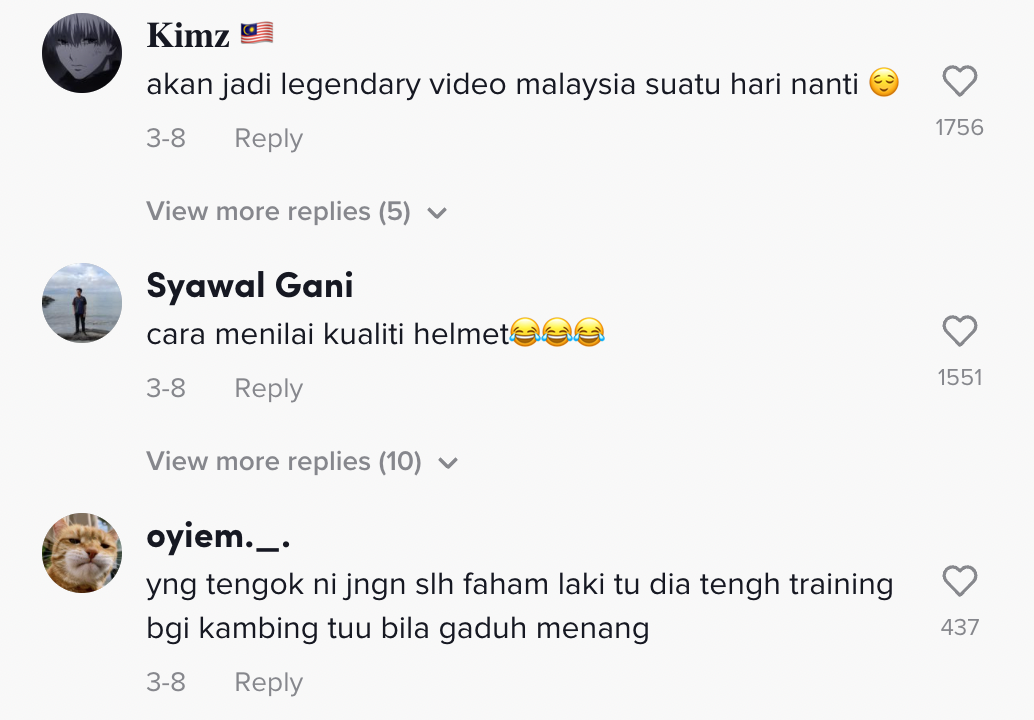
Task: Reply to oyiem's comment
Action: pos(268,682)
